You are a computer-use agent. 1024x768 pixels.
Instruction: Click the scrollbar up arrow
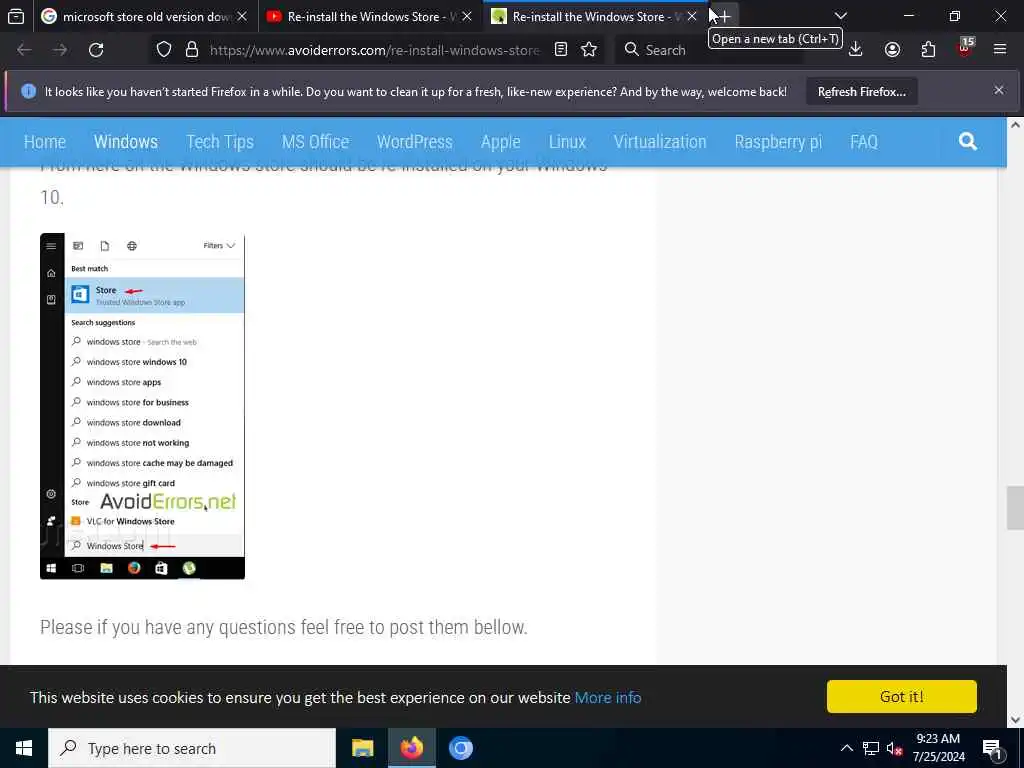[x=1015, y=125]
